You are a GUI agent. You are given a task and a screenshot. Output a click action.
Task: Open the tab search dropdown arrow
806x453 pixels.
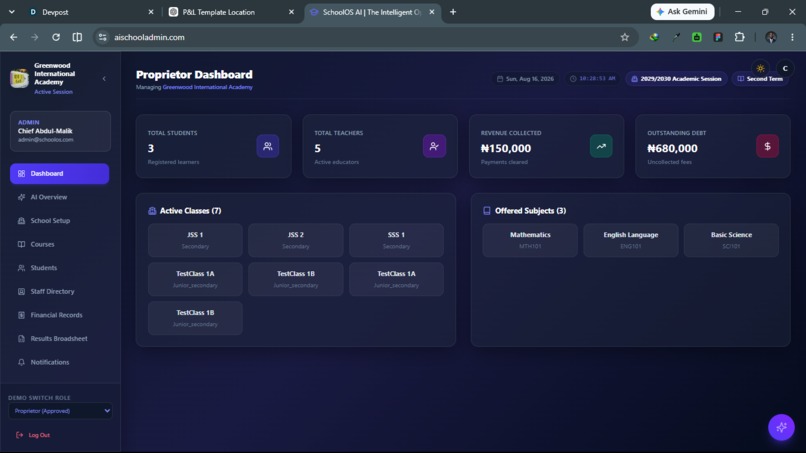(12, 12)
